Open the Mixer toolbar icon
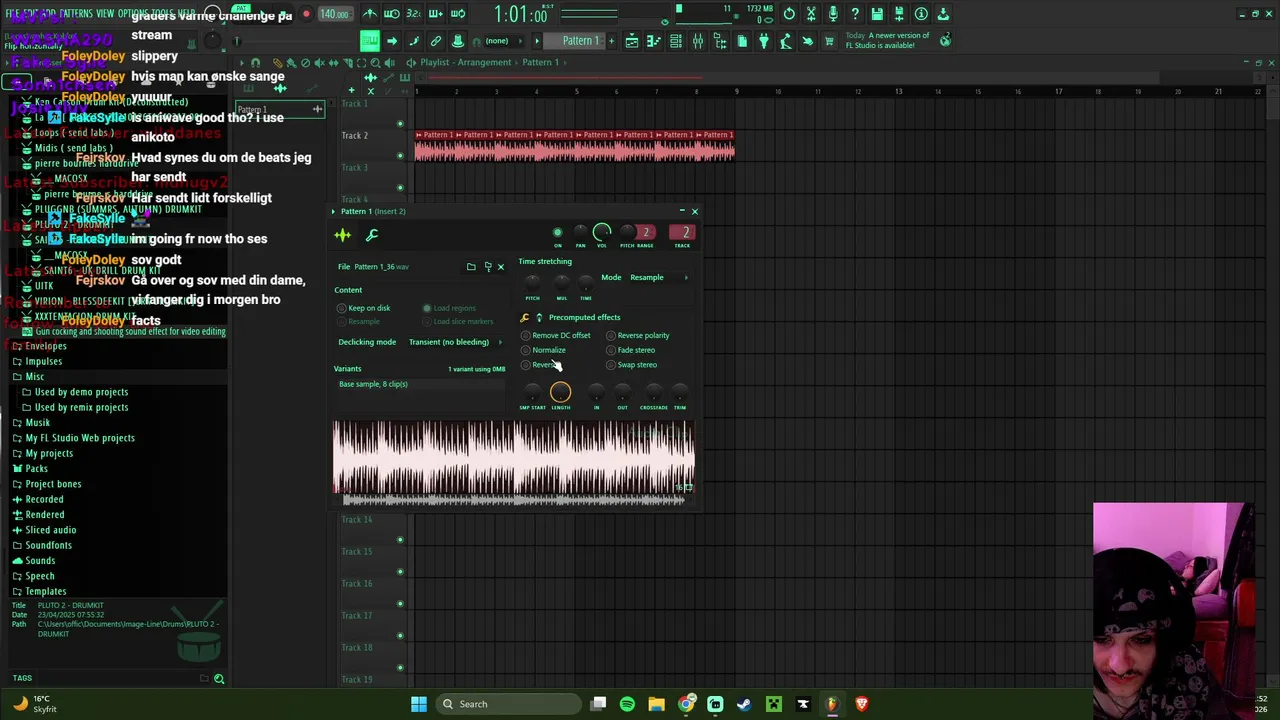This screenshot has width=1280, height=720. 698,41
